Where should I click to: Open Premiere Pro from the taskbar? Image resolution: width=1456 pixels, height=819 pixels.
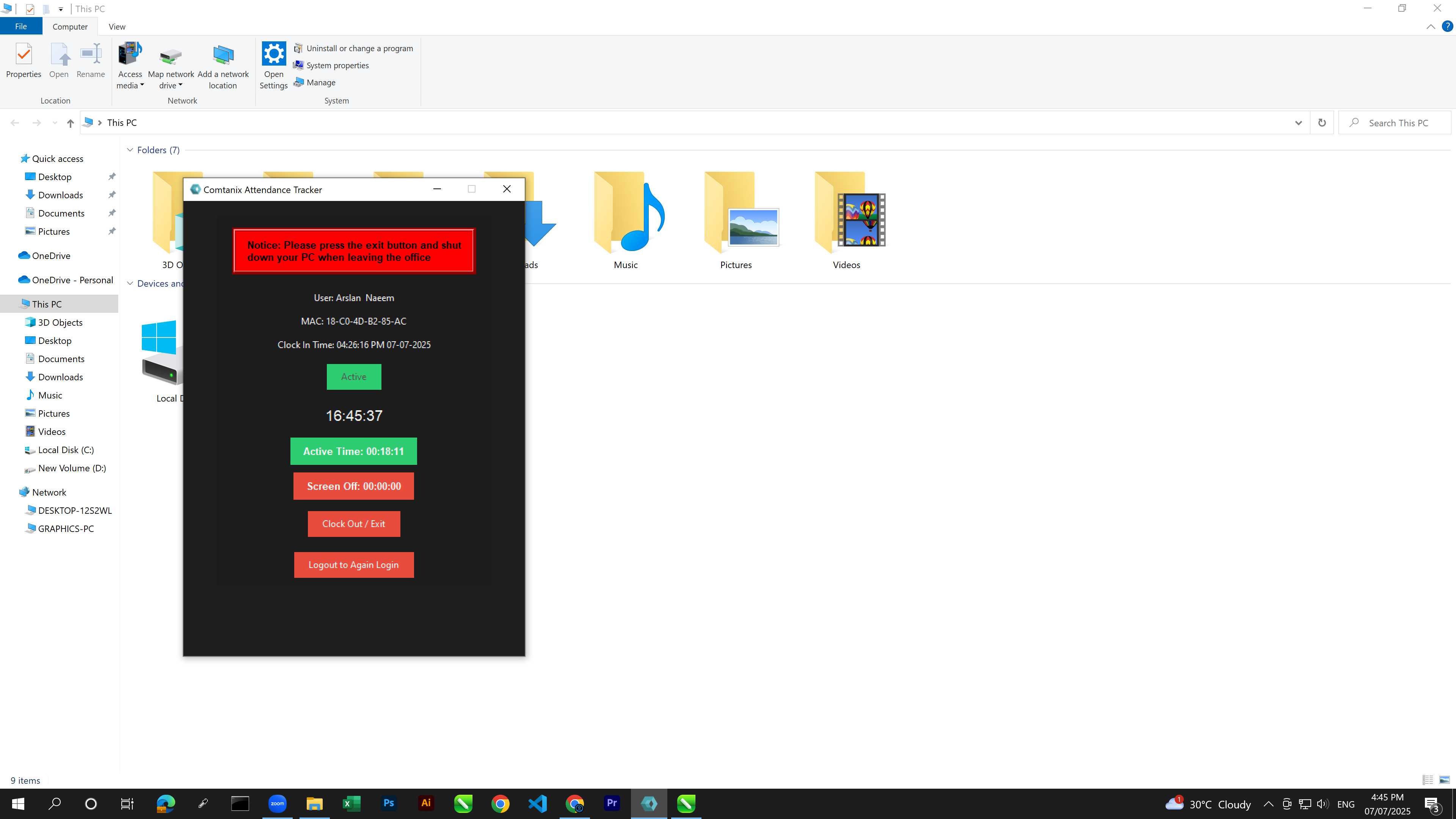(x=612, y=804)
